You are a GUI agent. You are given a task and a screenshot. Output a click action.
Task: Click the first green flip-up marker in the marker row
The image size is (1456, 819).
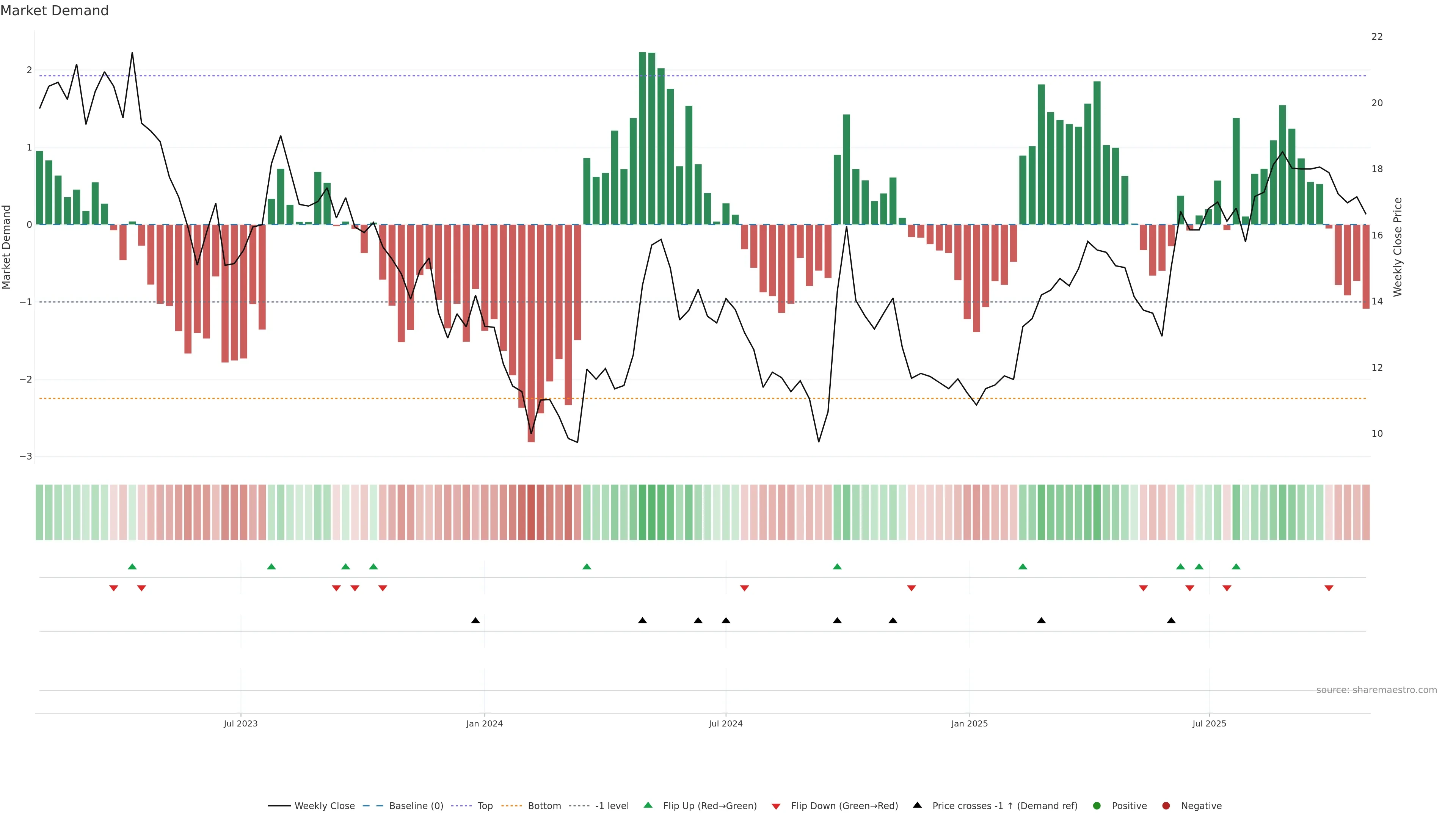coord(132,567)
